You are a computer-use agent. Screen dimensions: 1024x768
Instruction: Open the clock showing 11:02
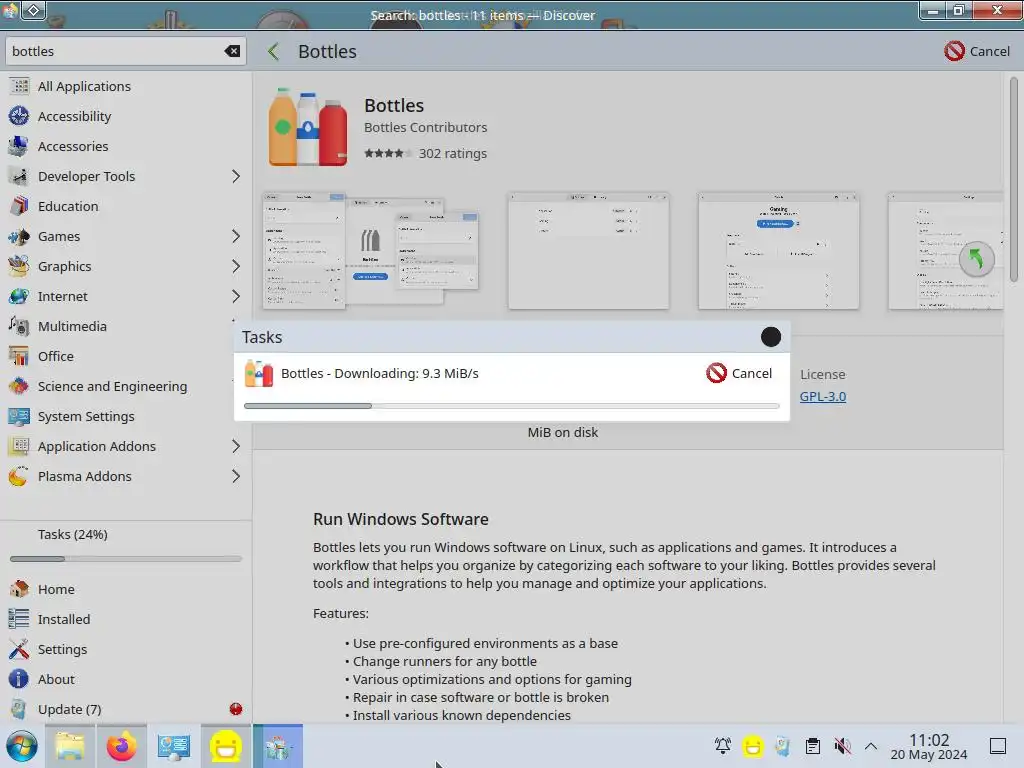(929, 746)
